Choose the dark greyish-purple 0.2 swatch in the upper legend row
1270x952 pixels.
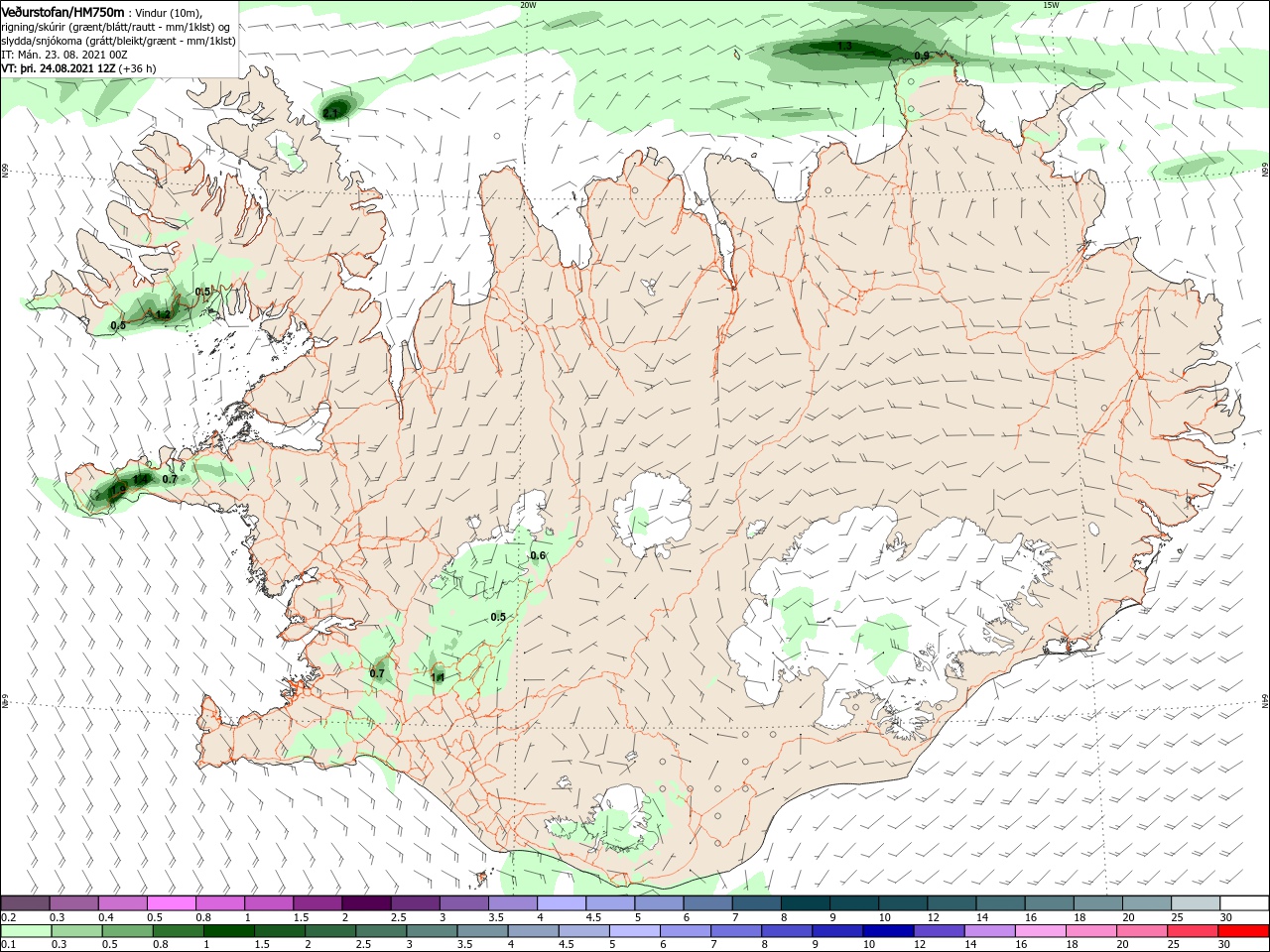[26, 902]
